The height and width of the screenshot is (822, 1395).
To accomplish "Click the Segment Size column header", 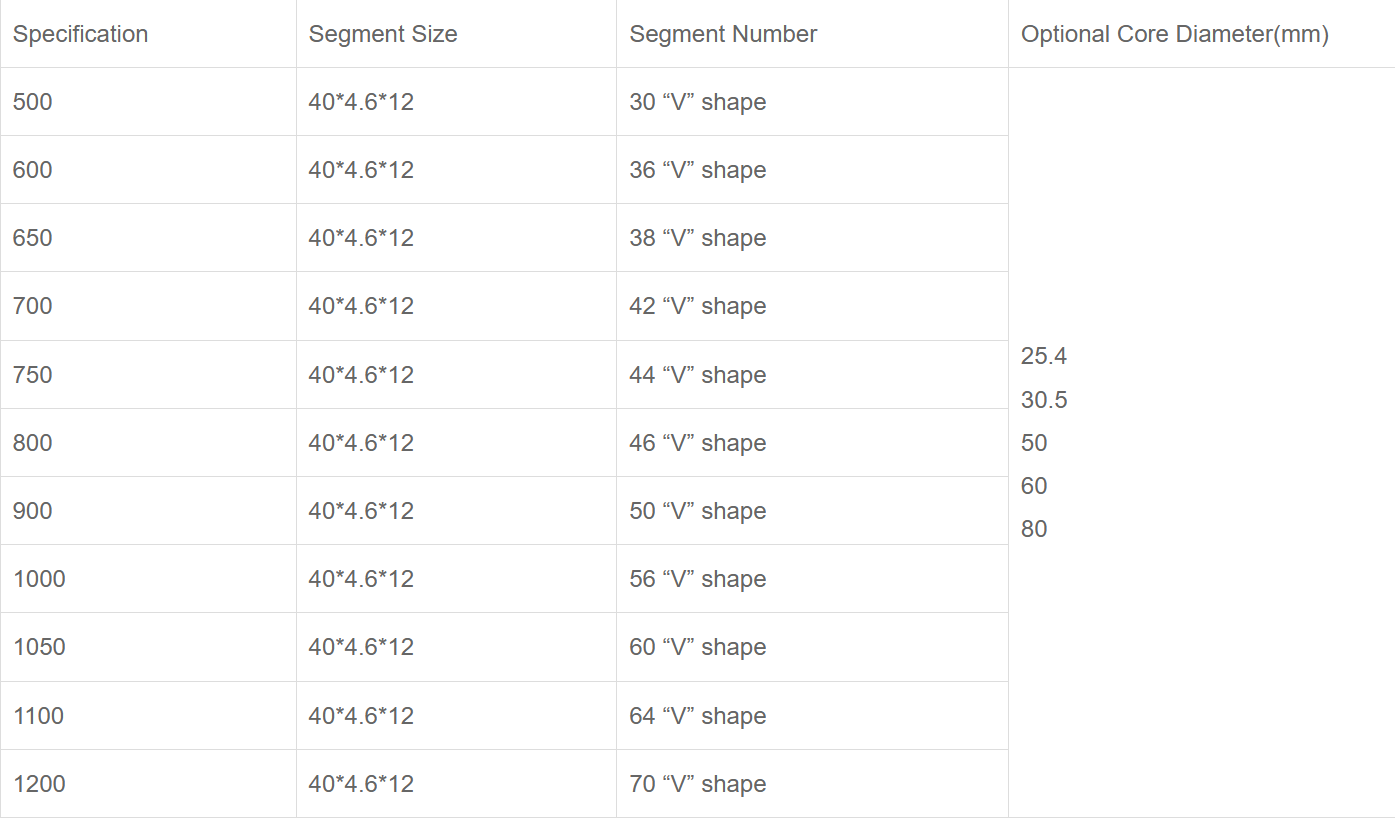I will (x=383, y=34).
